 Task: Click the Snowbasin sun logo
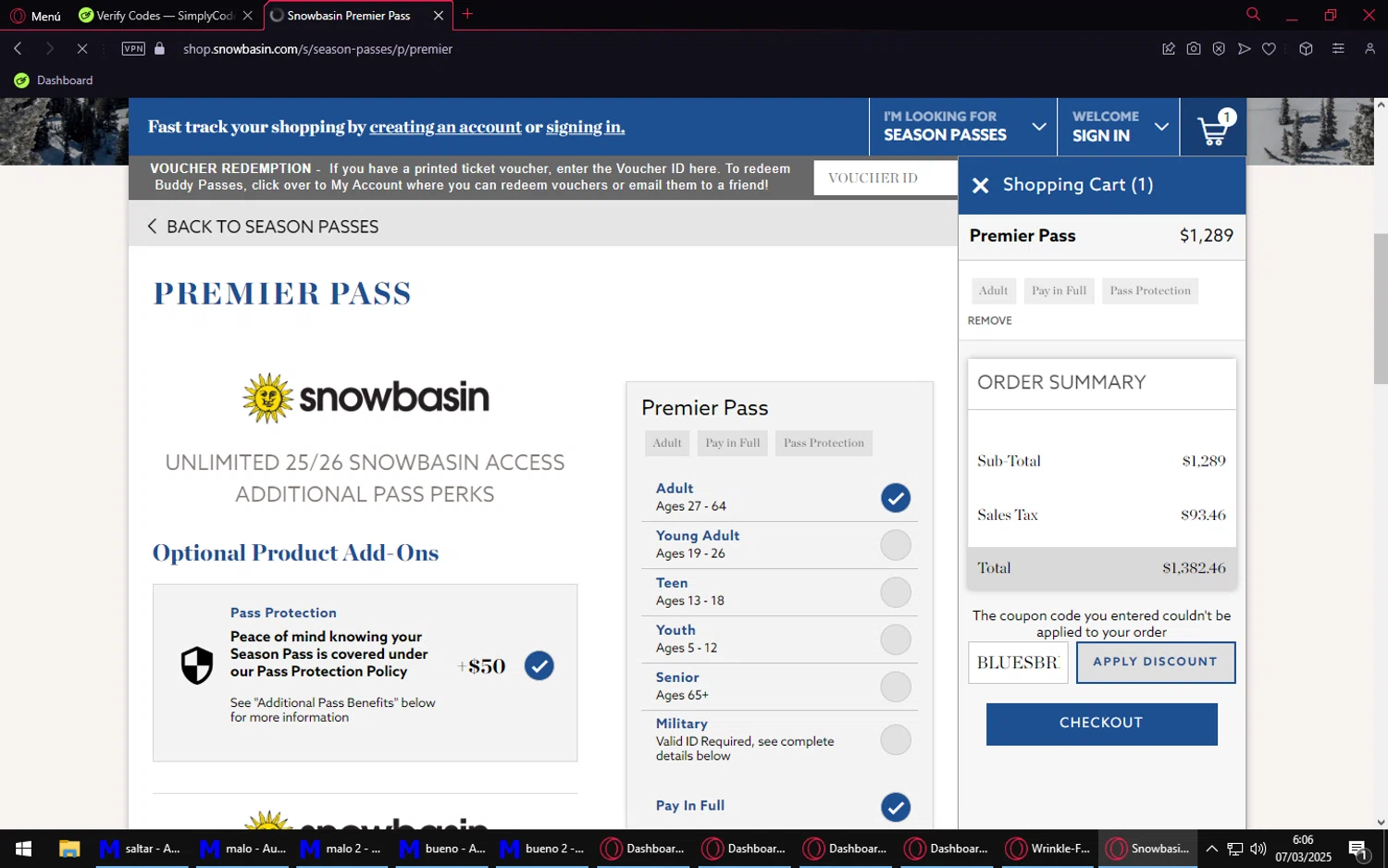[x=366, y=398]
